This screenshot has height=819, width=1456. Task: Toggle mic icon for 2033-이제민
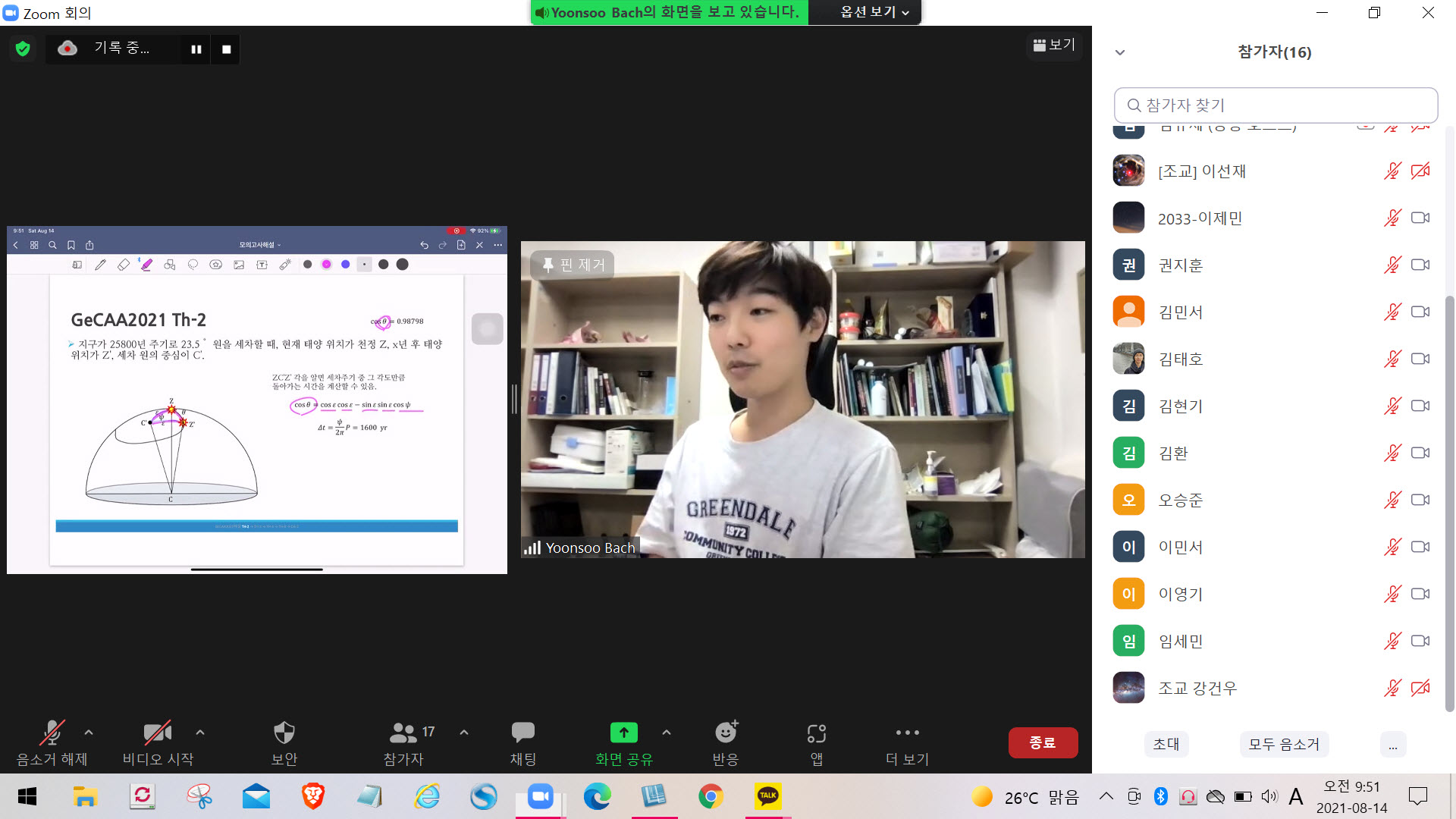[x=1392, y=218]
